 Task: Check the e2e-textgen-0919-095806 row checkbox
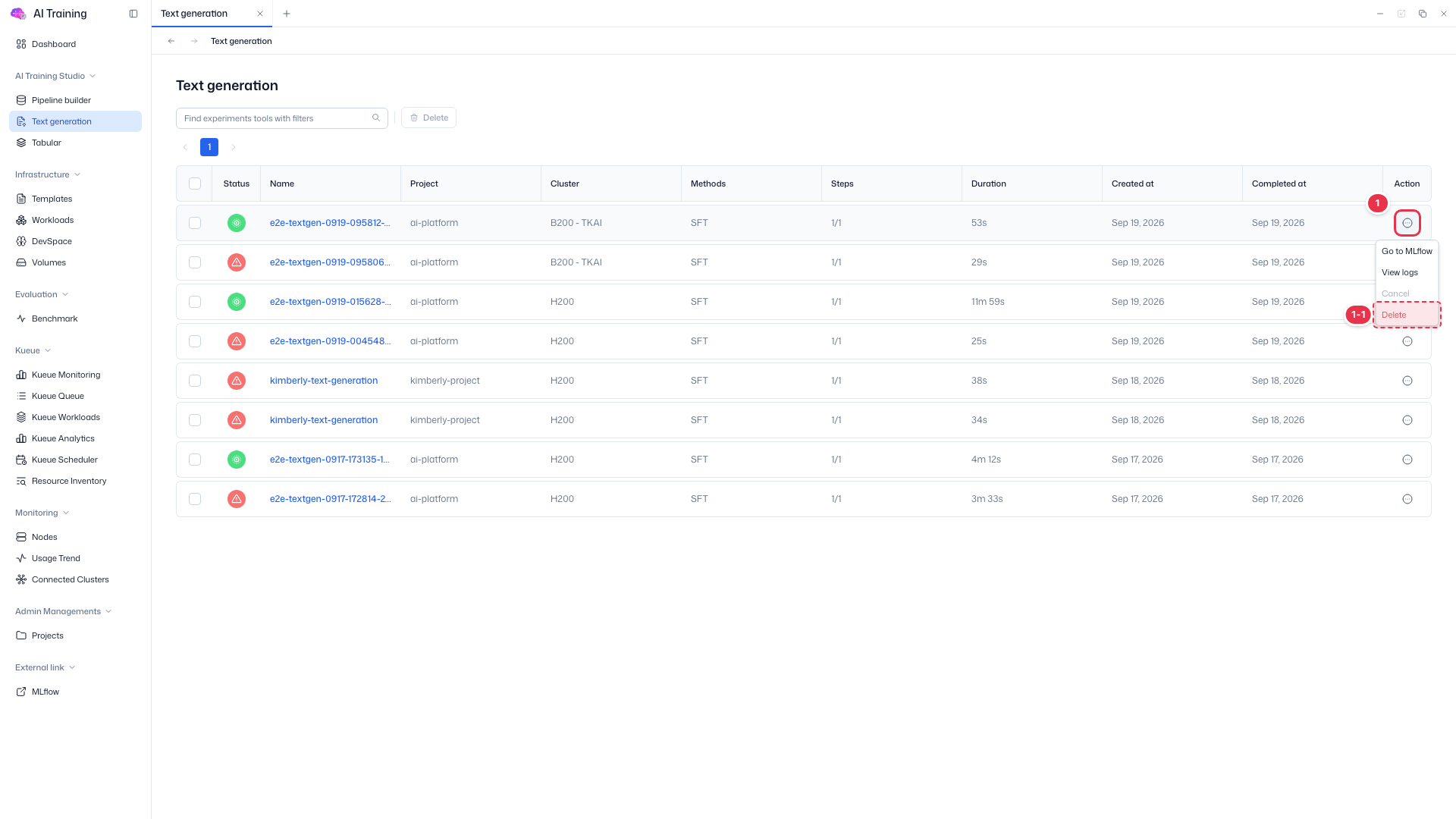click(x=195, y=262)
